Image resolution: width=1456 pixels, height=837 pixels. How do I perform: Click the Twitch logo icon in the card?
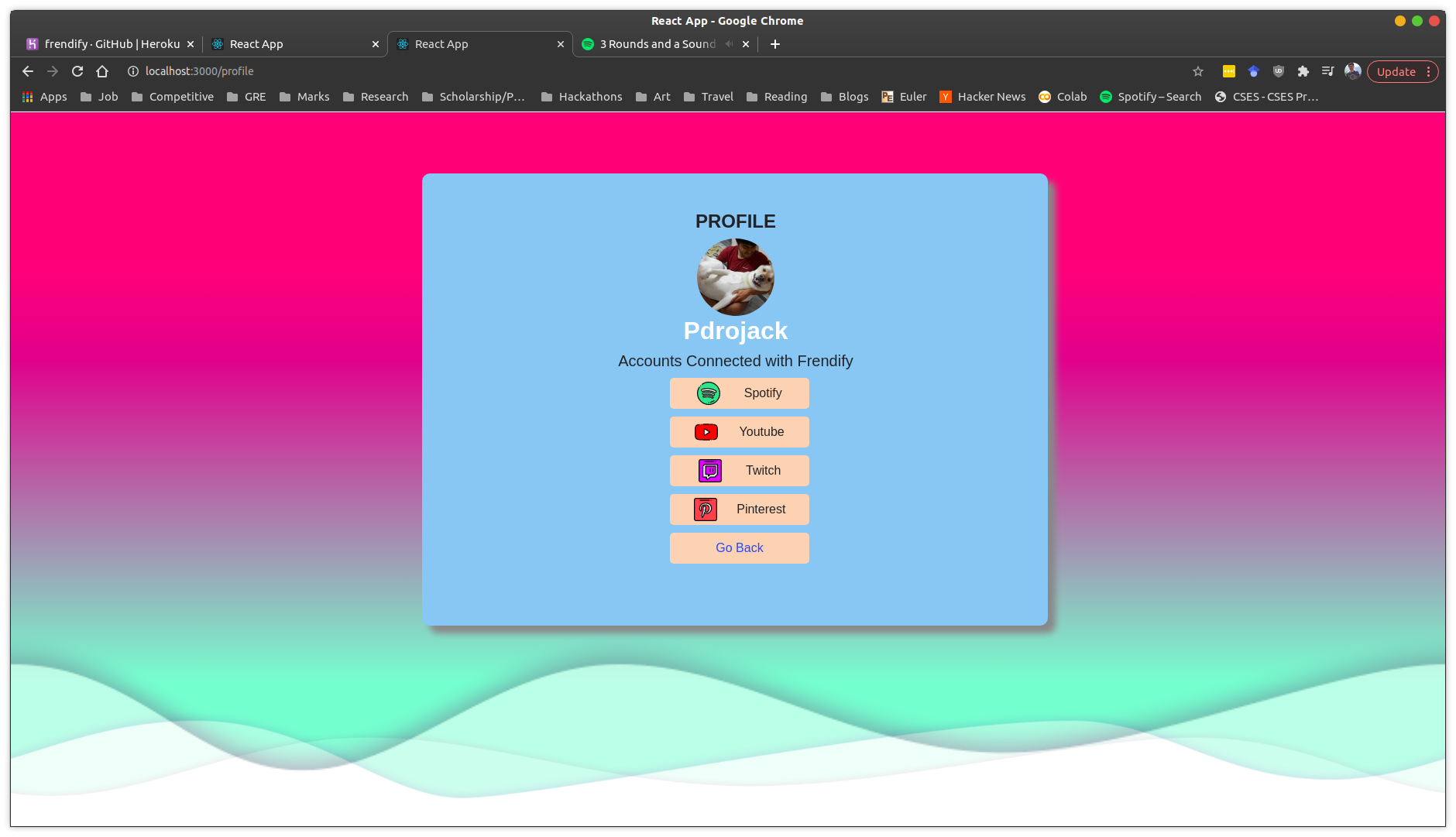[x=710, y=471]
